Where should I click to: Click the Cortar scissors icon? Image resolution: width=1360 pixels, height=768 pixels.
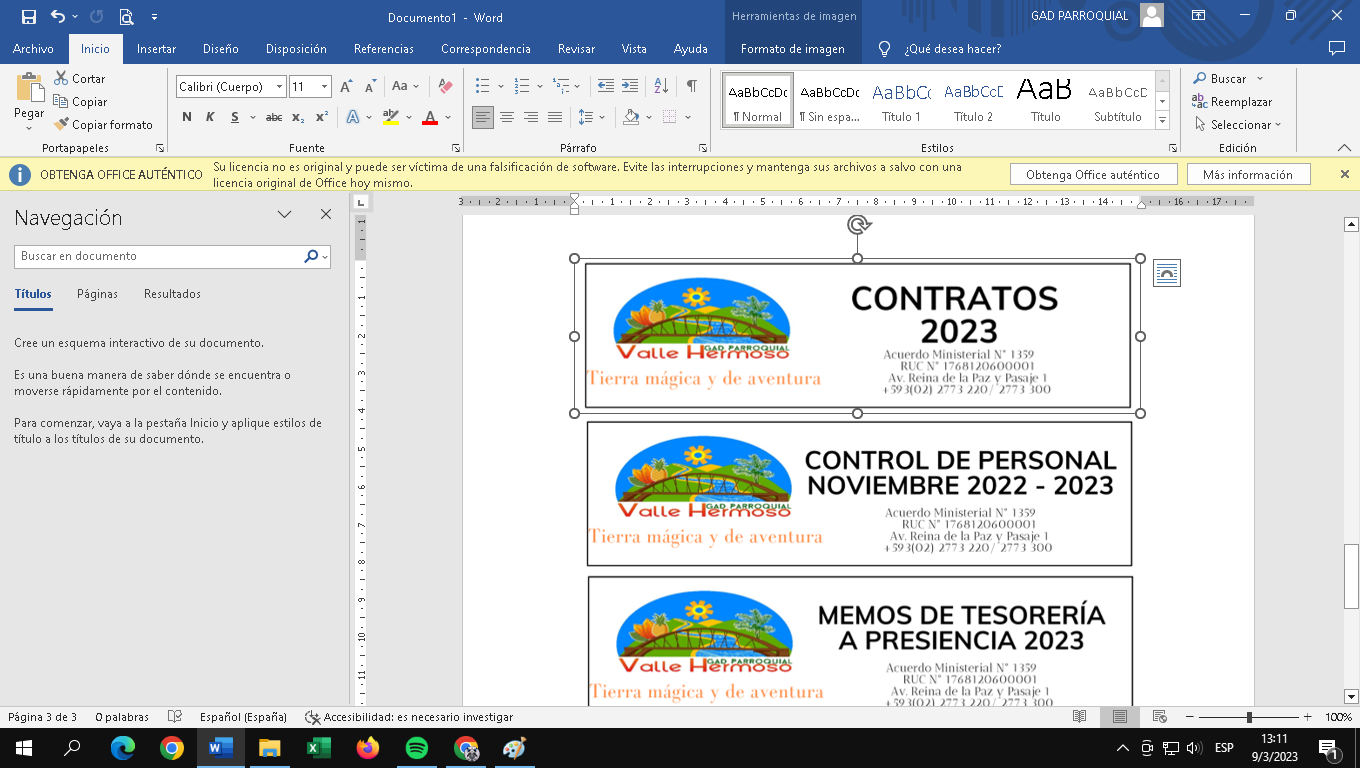point(62,78)
